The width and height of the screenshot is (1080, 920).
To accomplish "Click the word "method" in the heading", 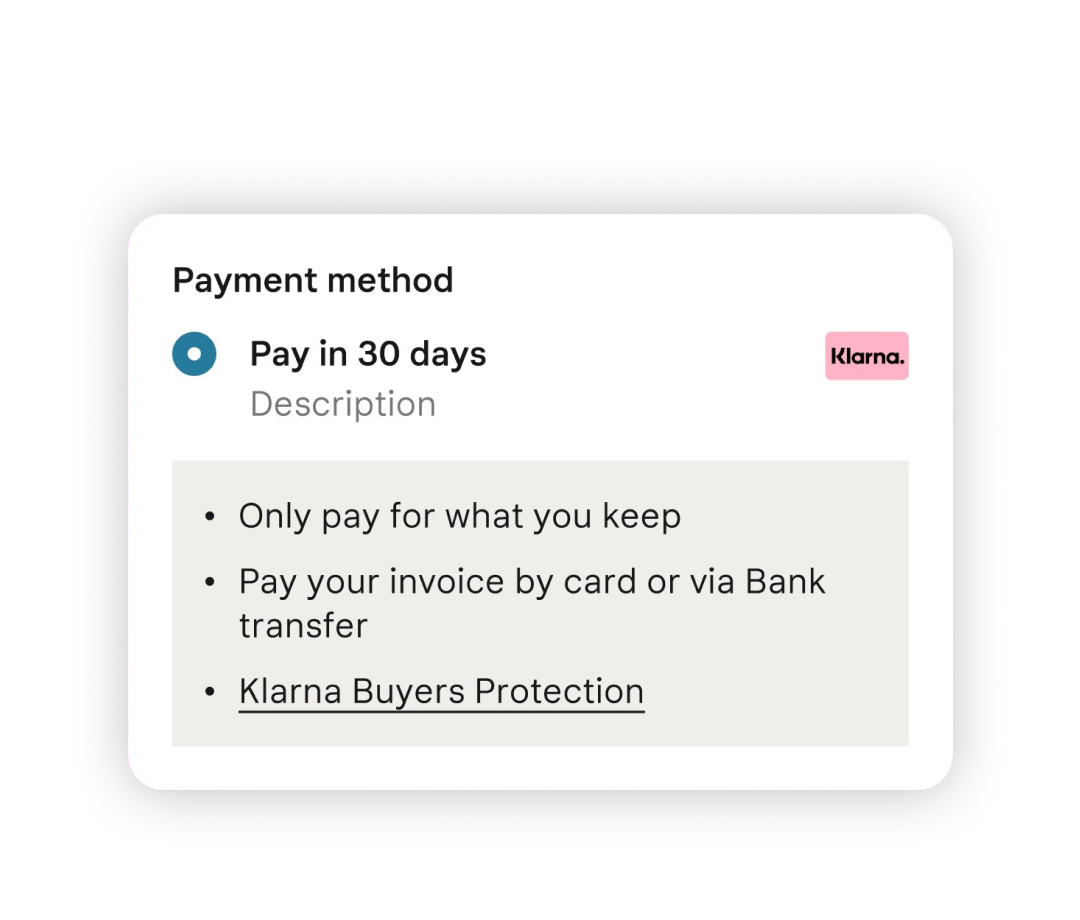I will point(391,280).
